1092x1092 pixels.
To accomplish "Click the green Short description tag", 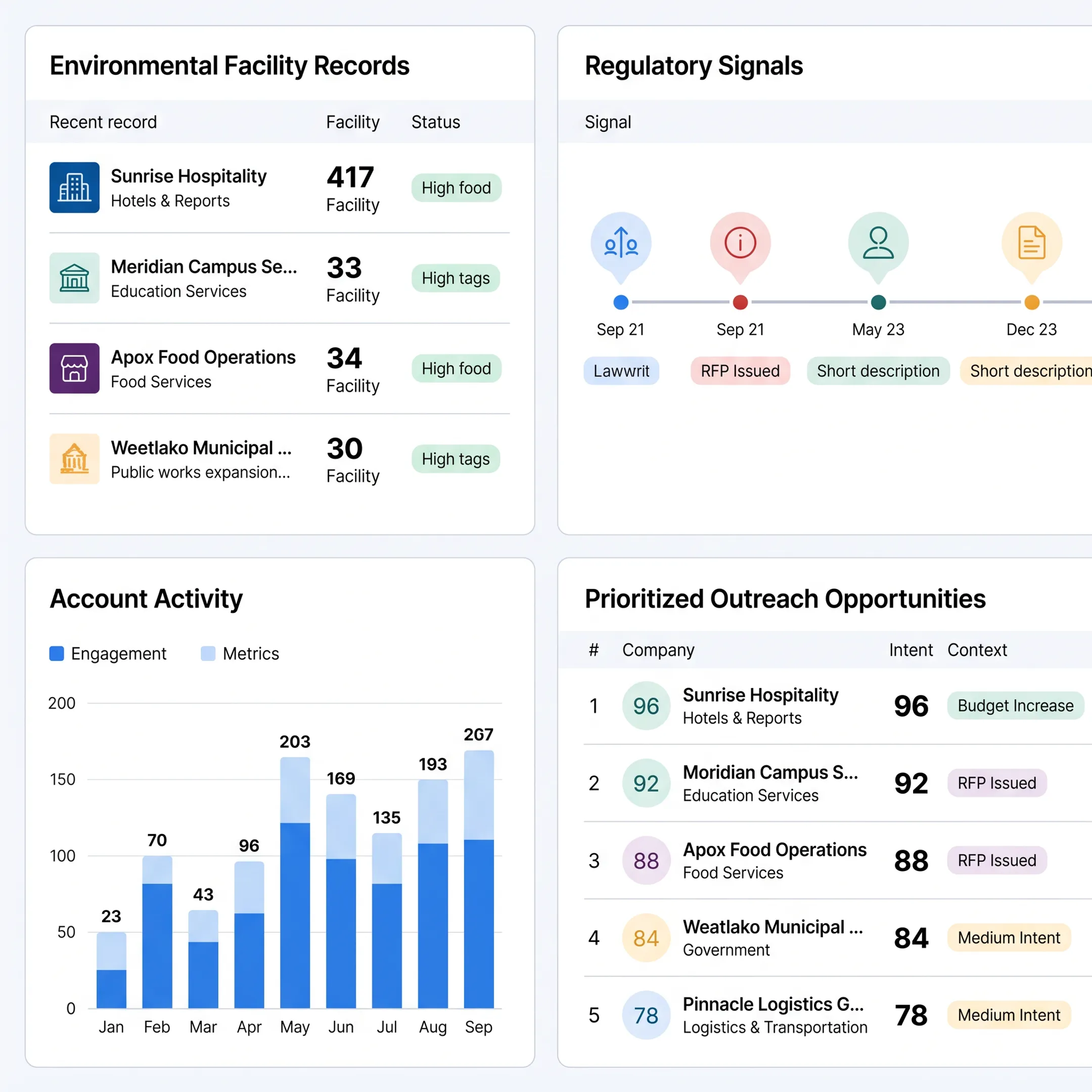I will coord(878,371).
